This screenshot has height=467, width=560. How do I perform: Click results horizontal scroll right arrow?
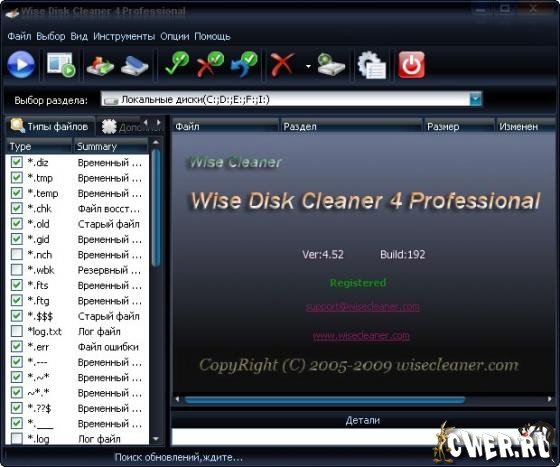550,400
